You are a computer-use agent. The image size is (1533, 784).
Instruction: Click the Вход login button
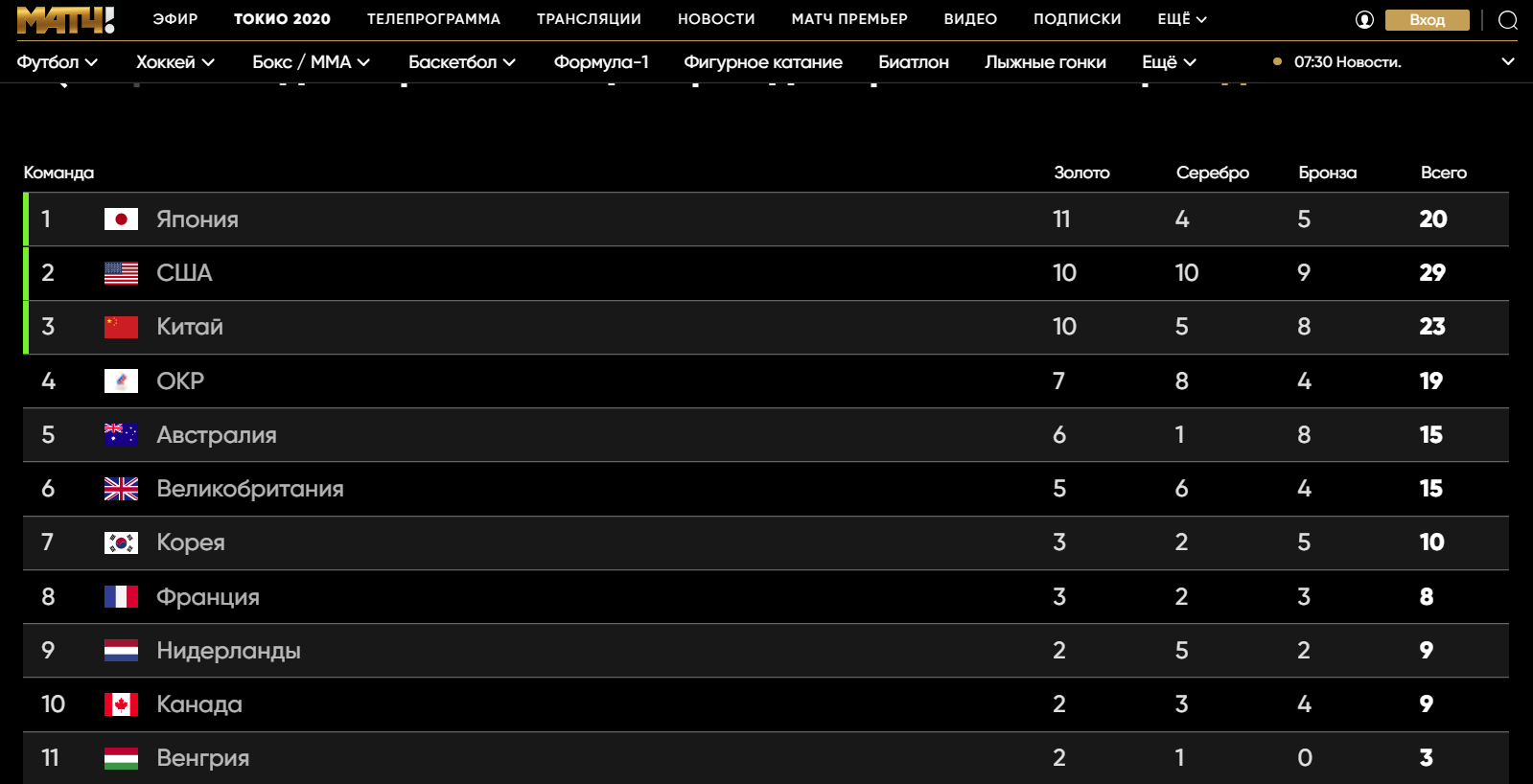pyautogui.click(x=1428, y=20)
